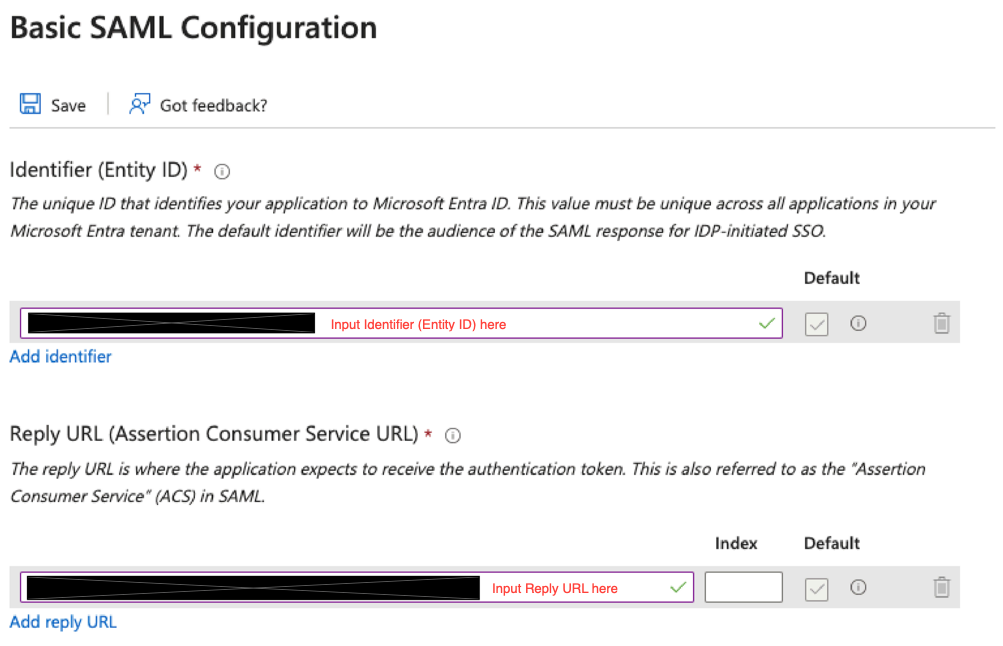1003x646 pixels.
Task: Delete the Reply URL row with trash icon
Action: point(941,587)
